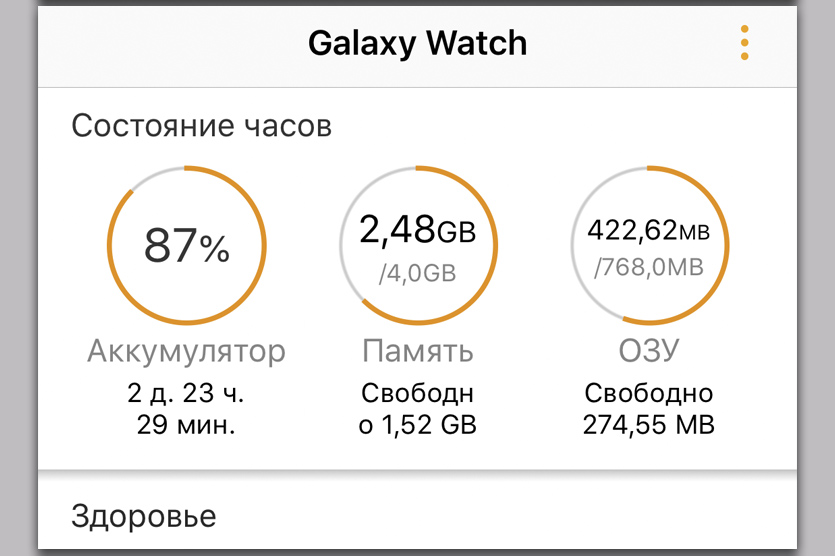Tap the Свободно 274,55 MB free RAM text

(649, 409)
